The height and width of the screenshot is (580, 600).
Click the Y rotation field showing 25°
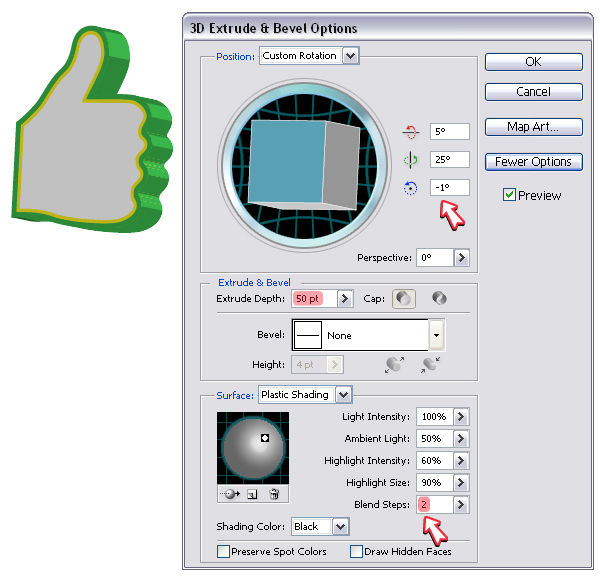click(x=450, y=160)
